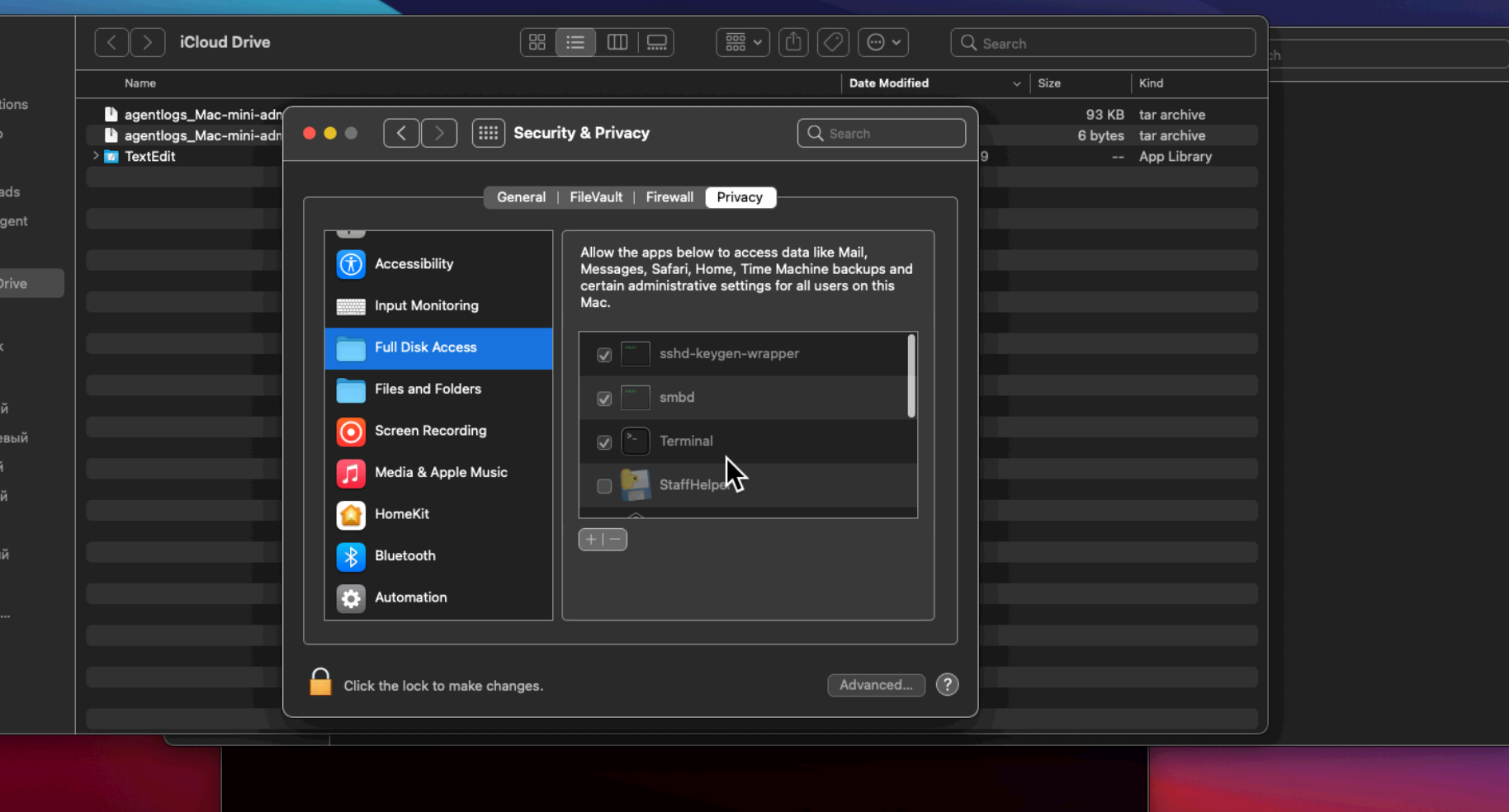Toggle the Terminal checkbox
The width and height of the screenshot is (1509, 812).
click(x=604, y=442)
